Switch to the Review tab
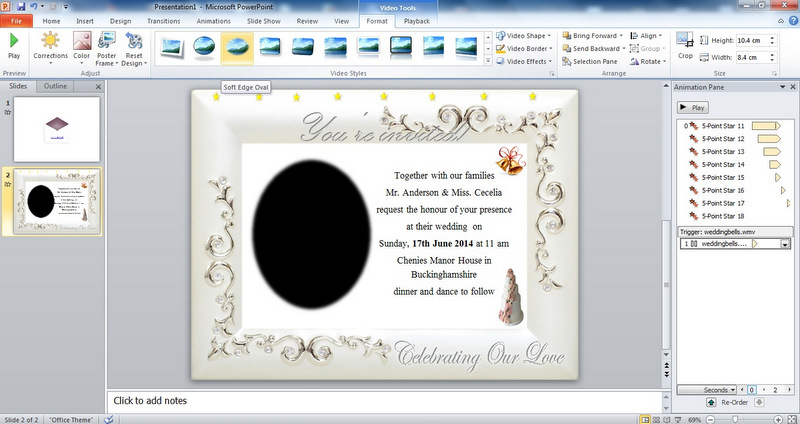 307,21
